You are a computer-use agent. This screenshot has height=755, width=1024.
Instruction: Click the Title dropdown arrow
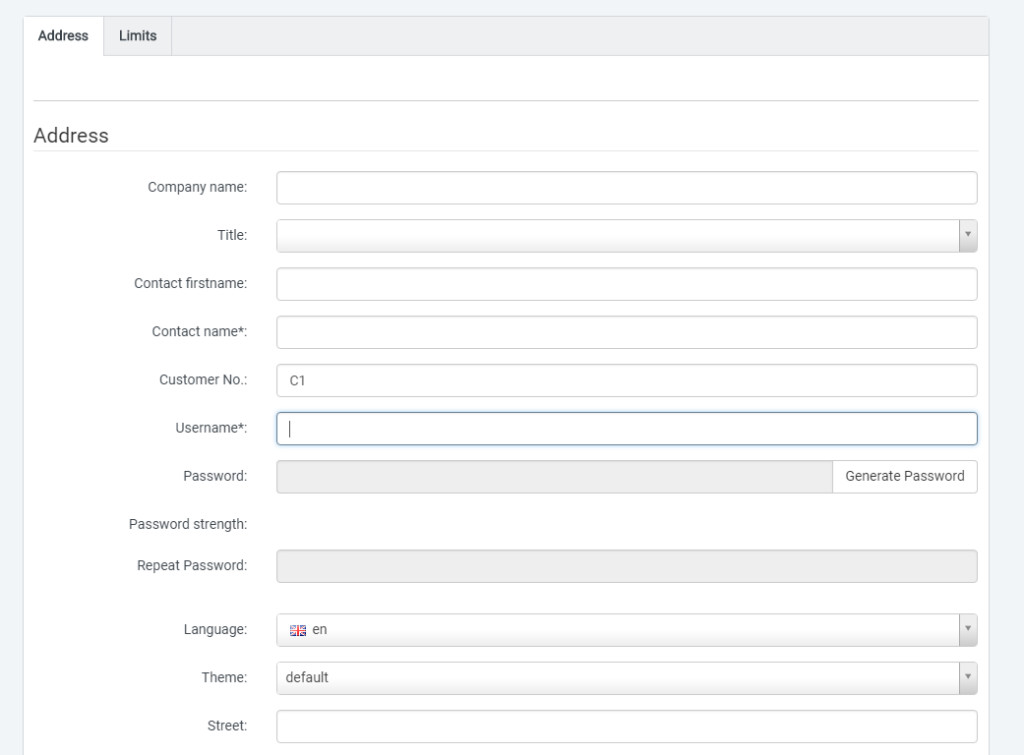tap(967, 236)
